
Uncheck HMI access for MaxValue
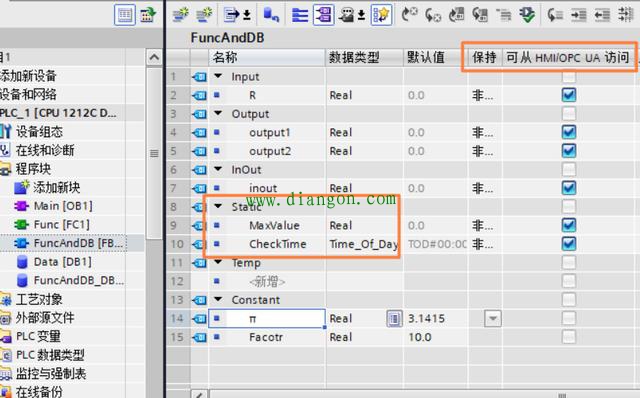coord(569,225)
